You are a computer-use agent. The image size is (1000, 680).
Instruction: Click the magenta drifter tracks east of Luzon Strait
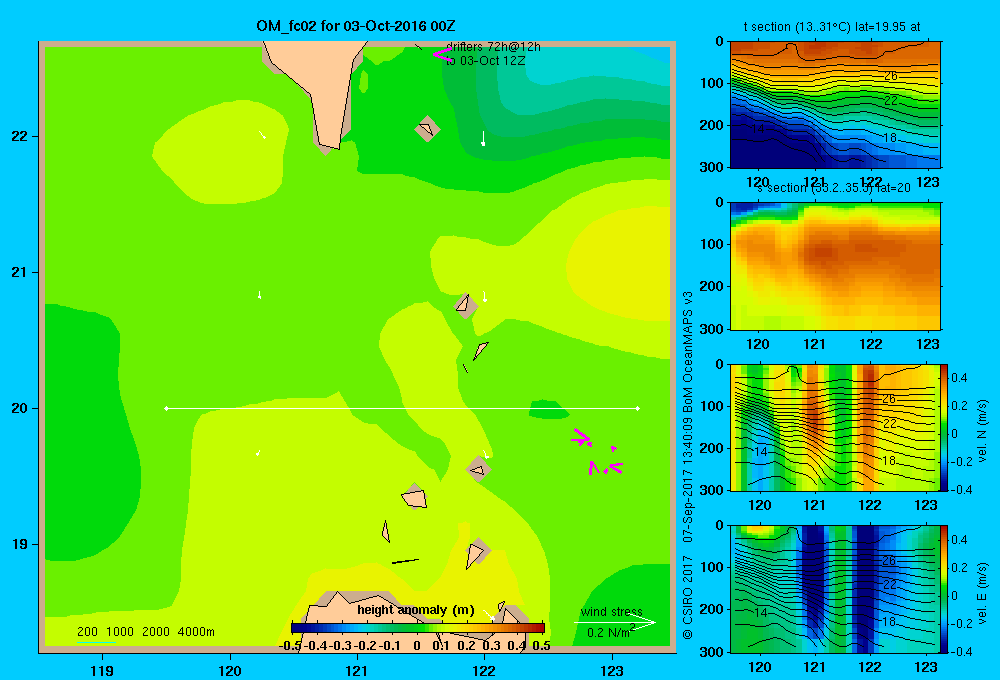[x=598, y=451]
